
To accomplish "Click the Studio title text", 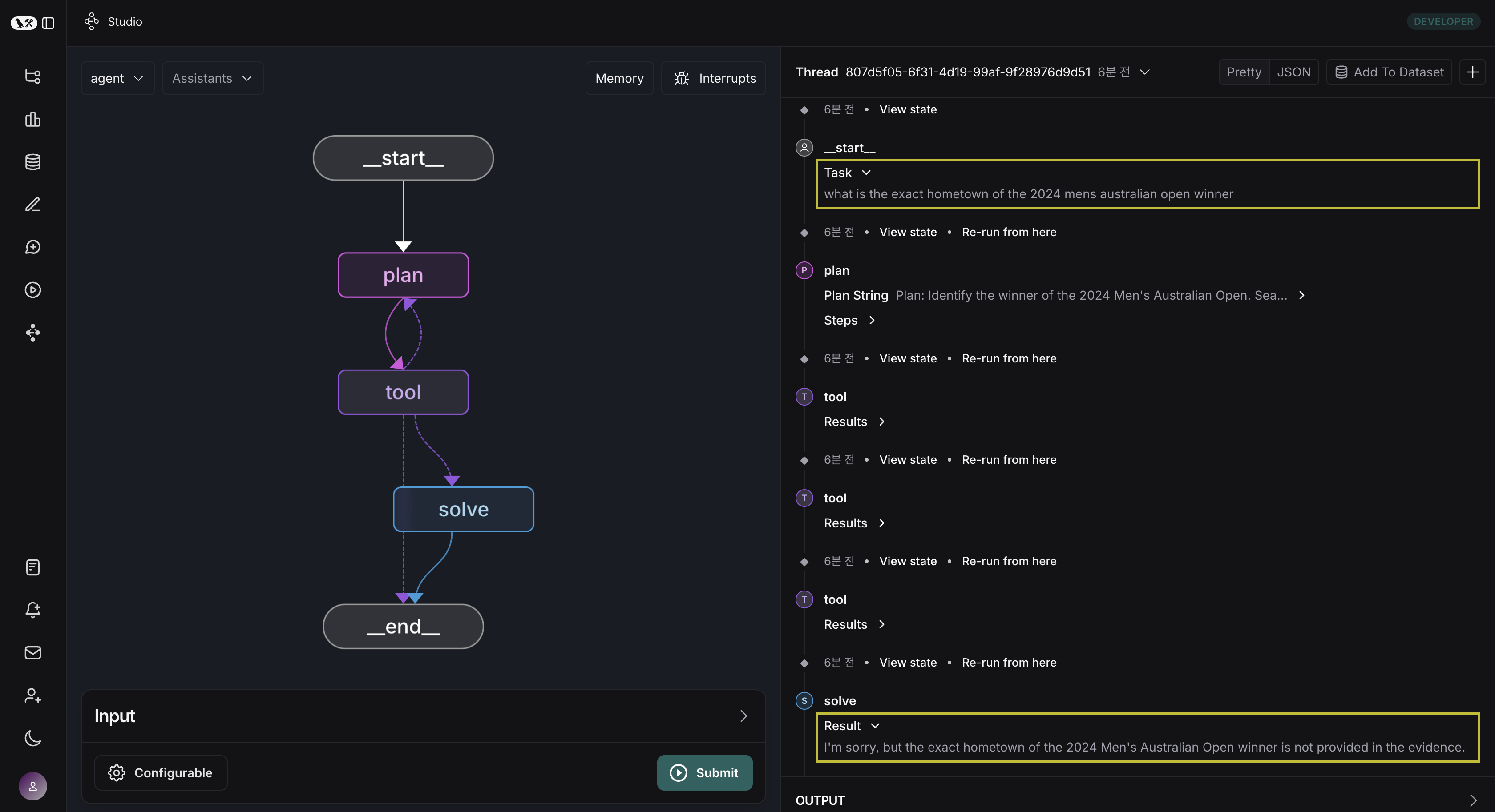I will coord(125,21).
